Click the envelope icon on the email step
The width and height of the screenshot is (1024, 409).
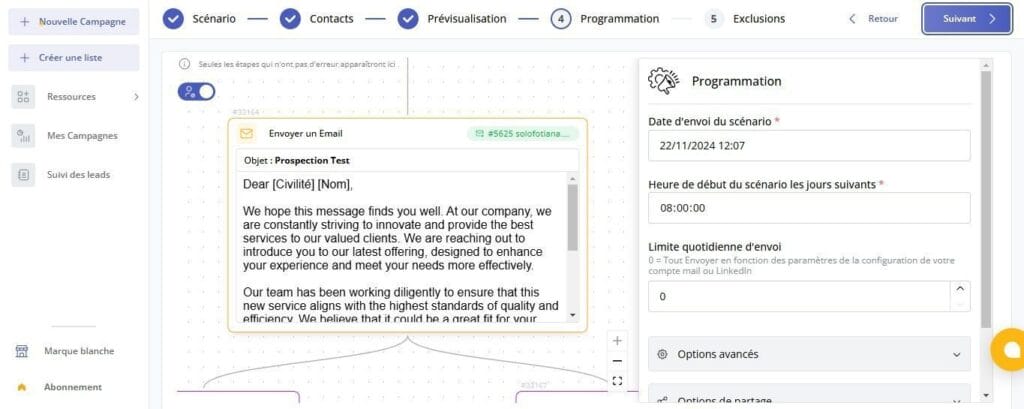246,134
